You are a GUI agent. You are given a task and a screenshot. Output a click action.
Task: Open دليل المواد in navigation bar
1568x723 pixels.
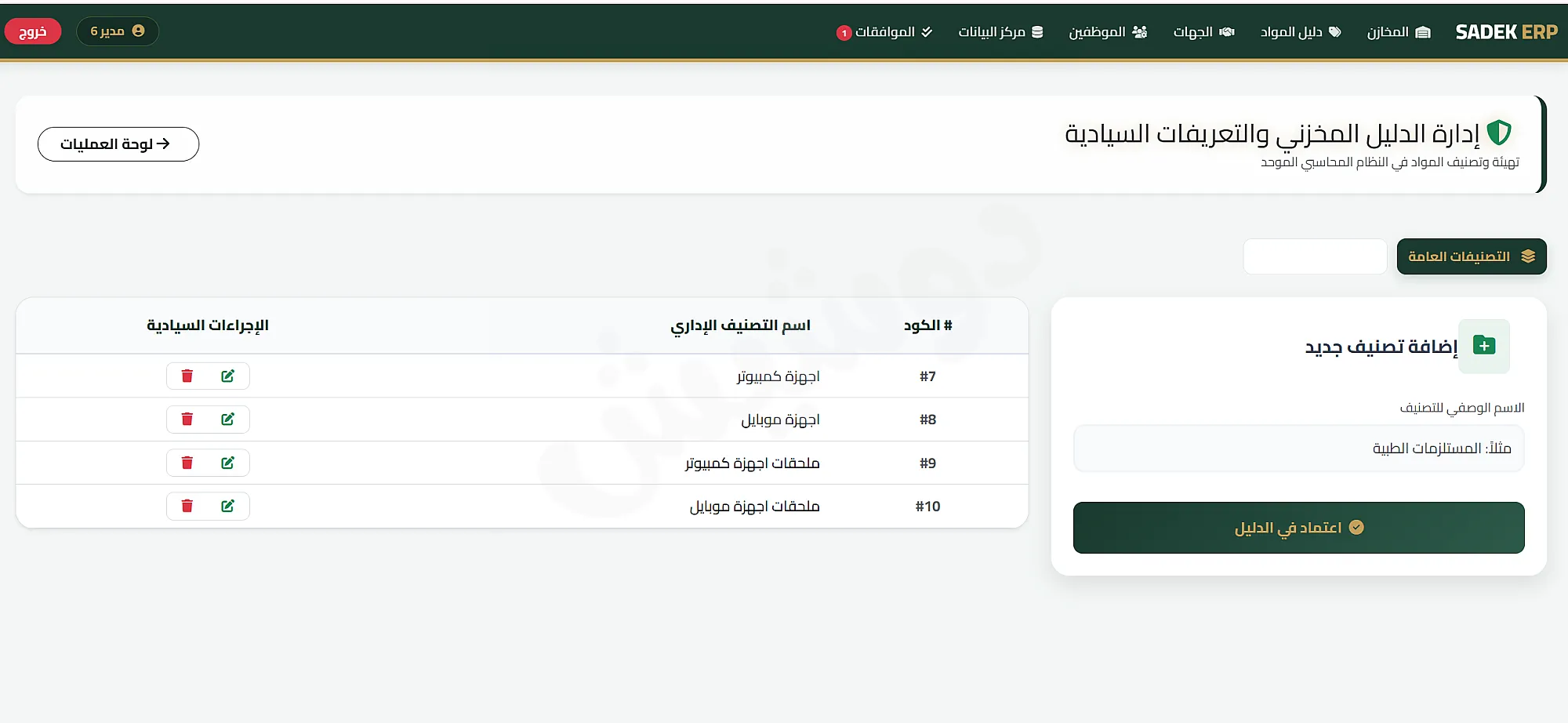point(1301,31)
